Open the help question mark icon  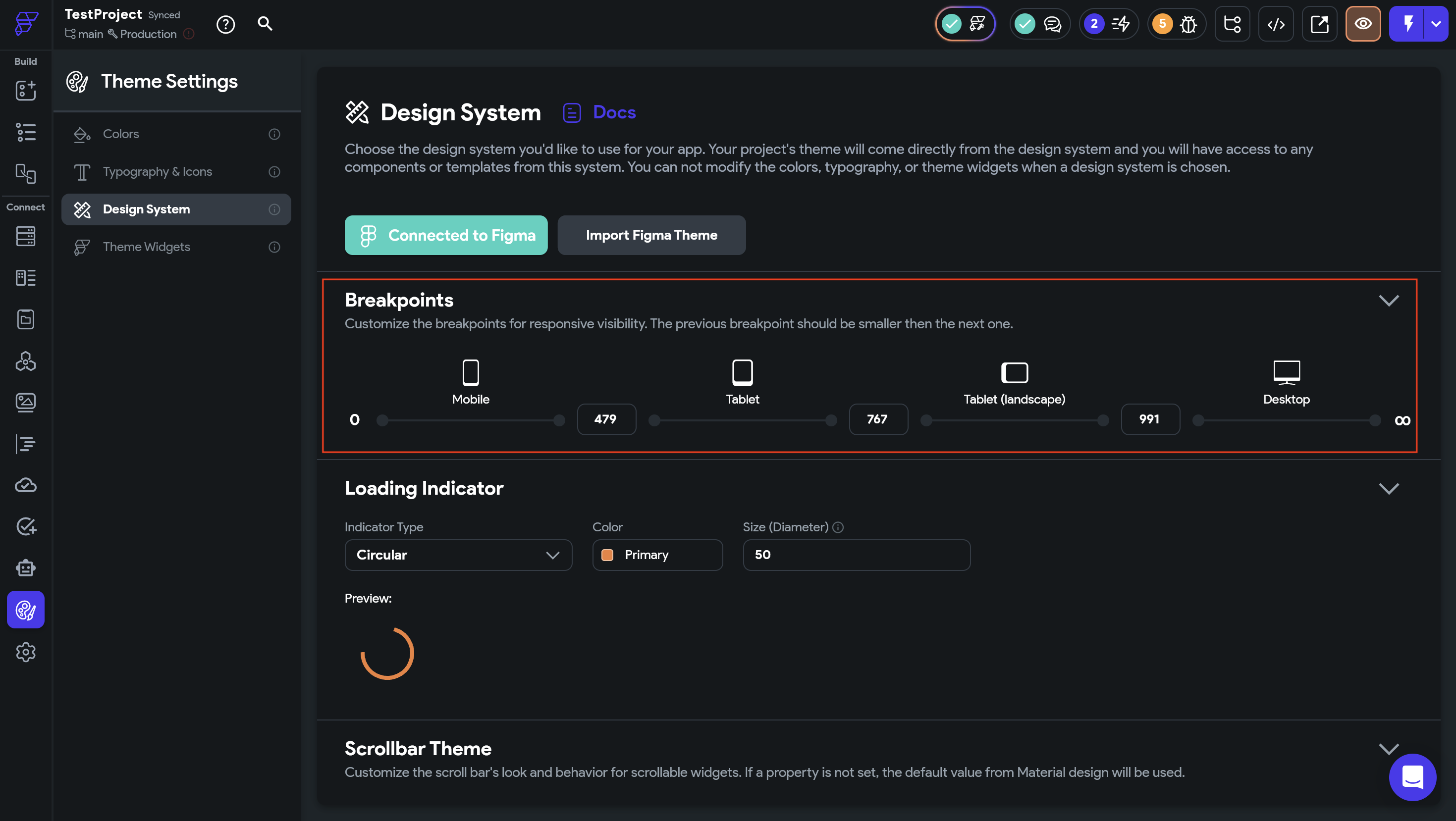click(225, 24)
